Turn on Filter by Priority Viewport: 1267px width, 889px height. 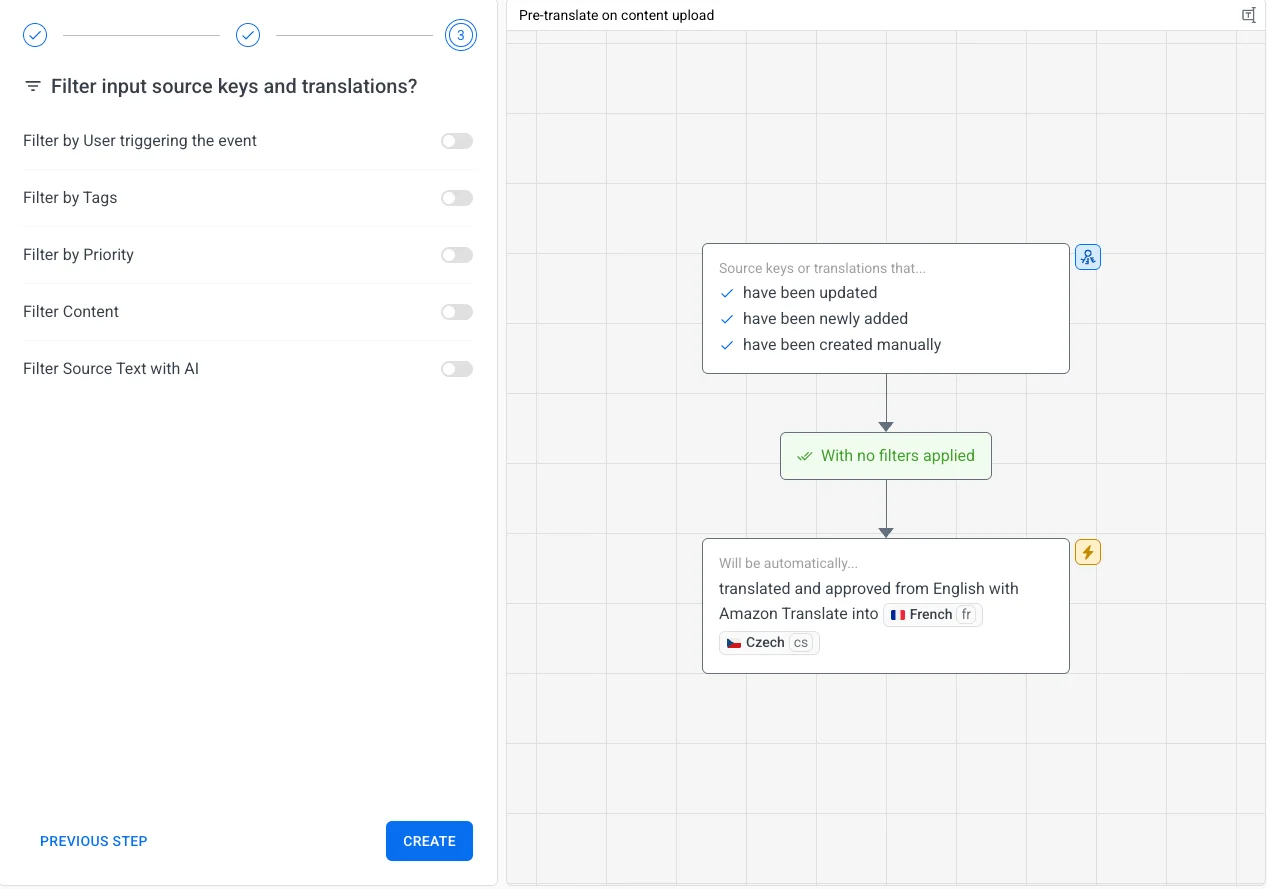pos(457,255)
